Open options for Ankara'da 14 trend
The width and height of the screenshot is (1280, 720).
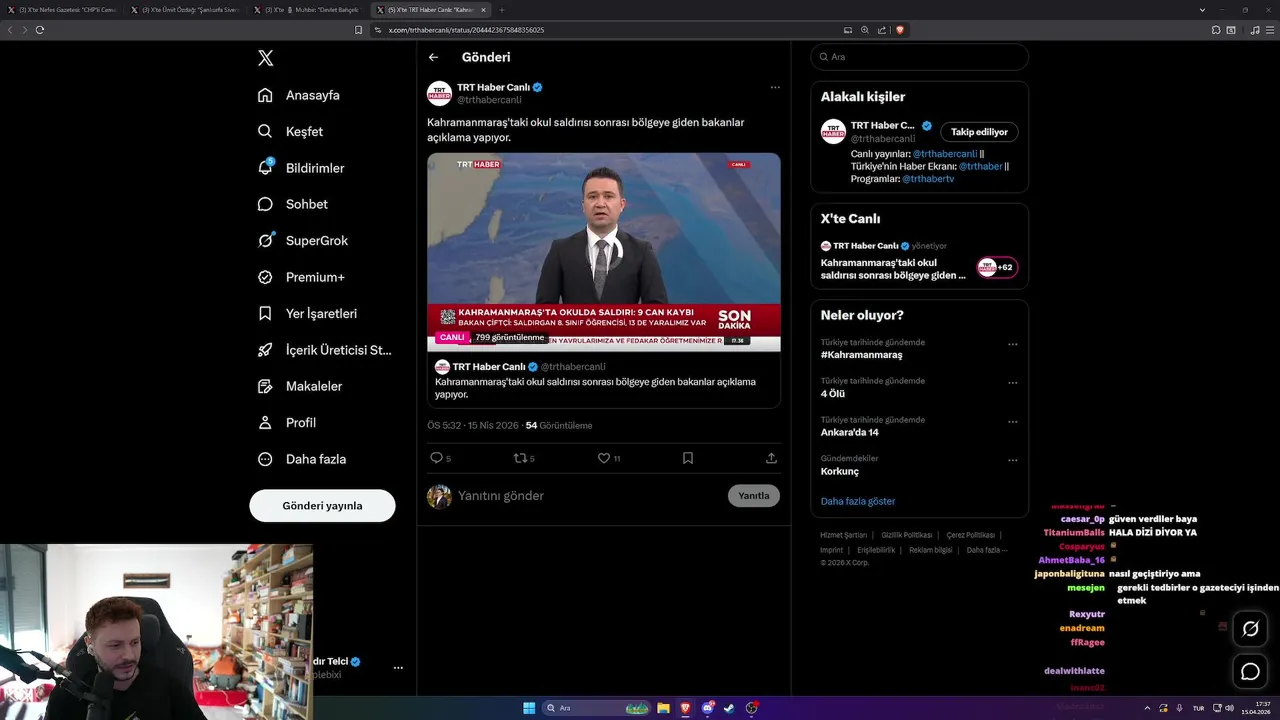(x=1012, y=422)
